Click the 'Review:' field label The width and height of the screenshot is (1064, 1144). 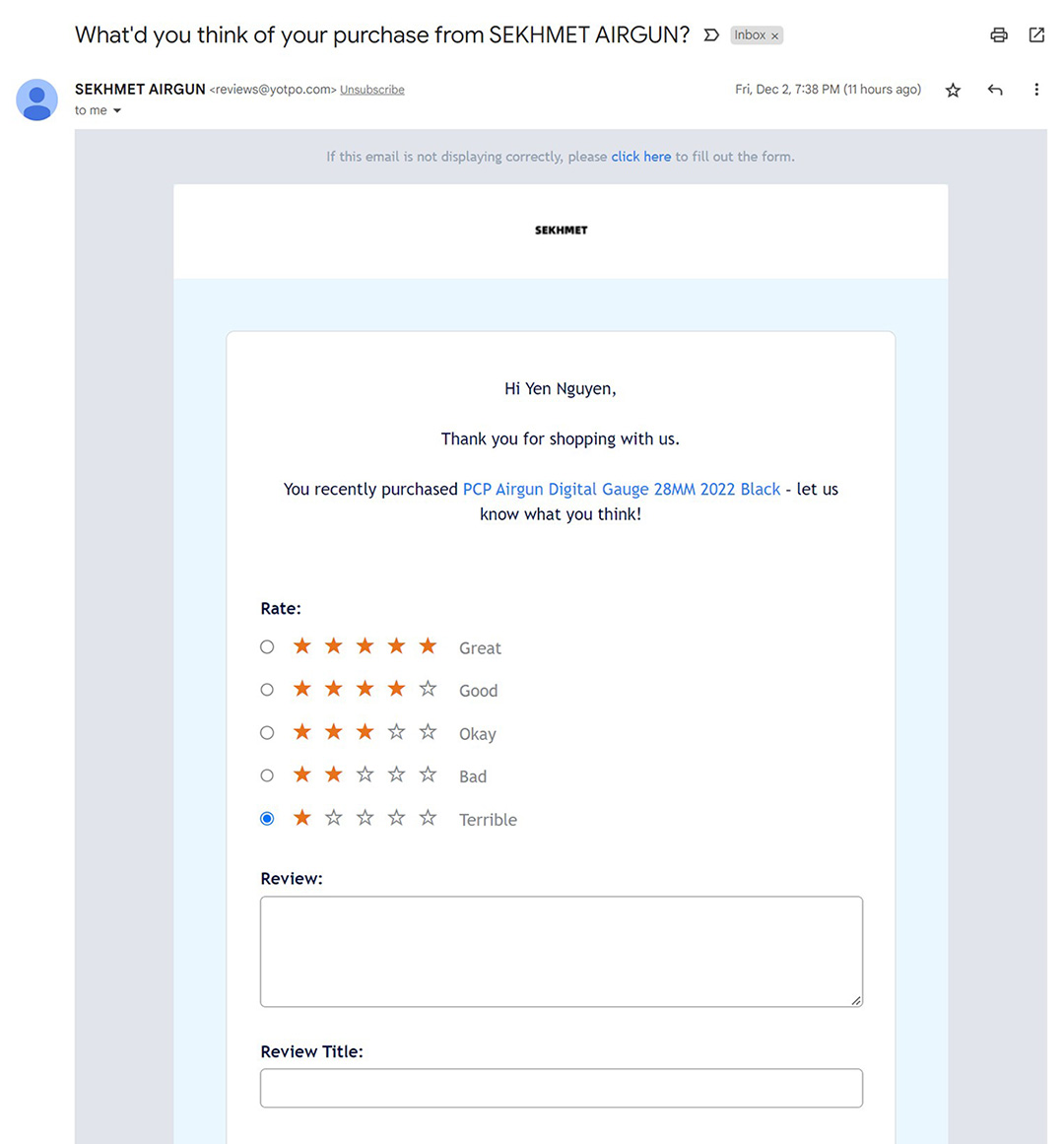click(292, 878)
